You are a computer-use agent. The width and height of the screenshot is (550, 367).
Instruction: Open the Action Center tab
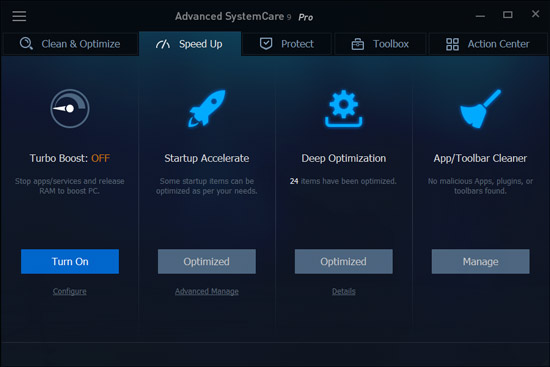(x=488, y=44)
